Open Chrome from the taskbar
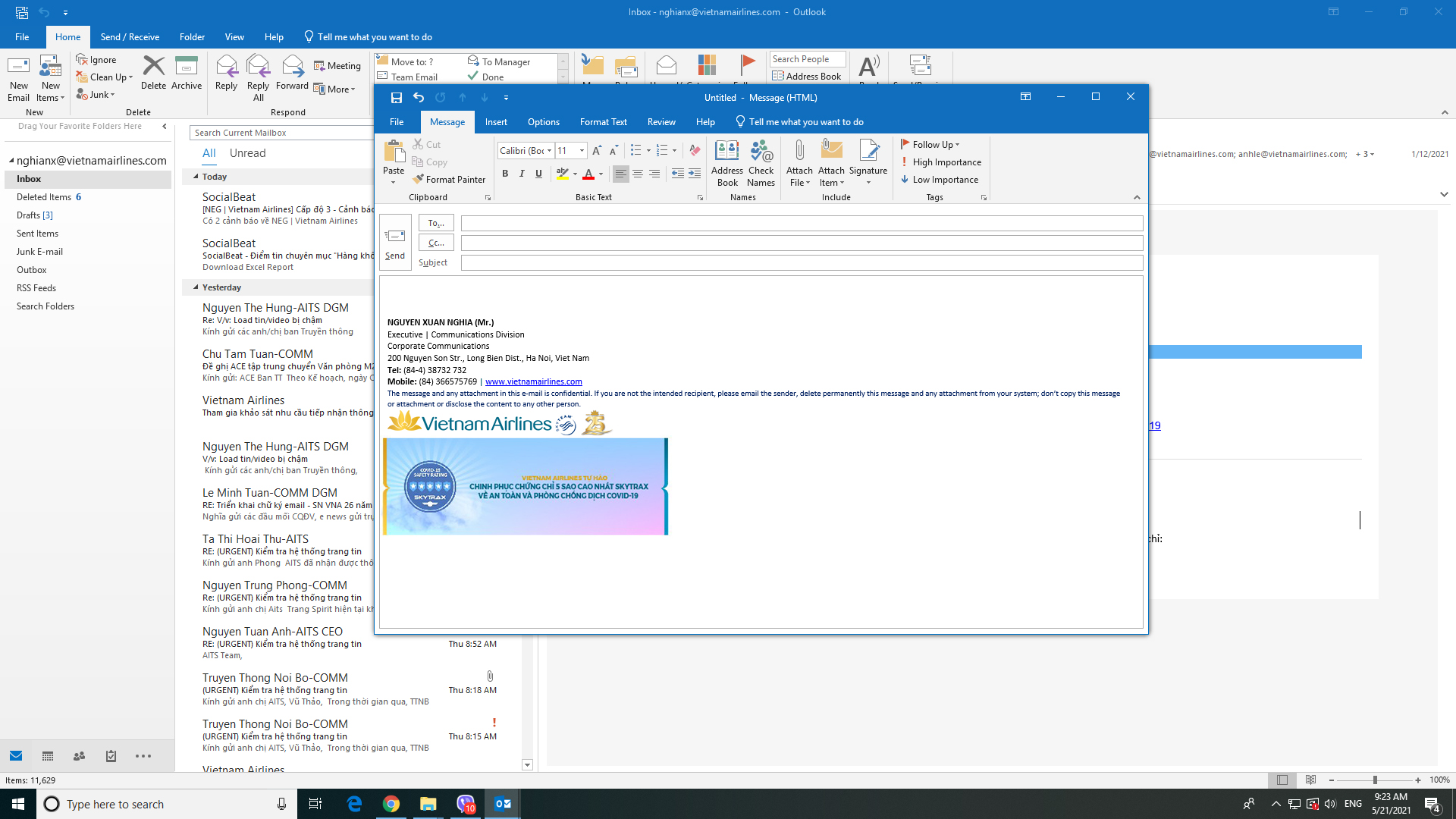This screenshot has width=1456, height=819. point(391,804)
